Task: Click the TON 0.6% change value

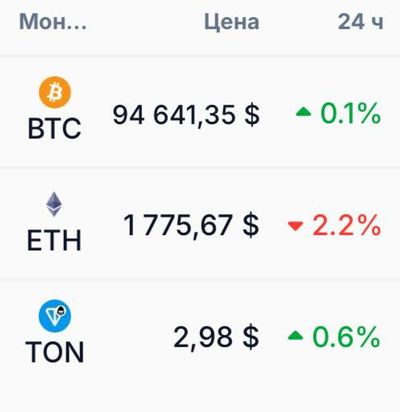Action: [x=346, y=336]
